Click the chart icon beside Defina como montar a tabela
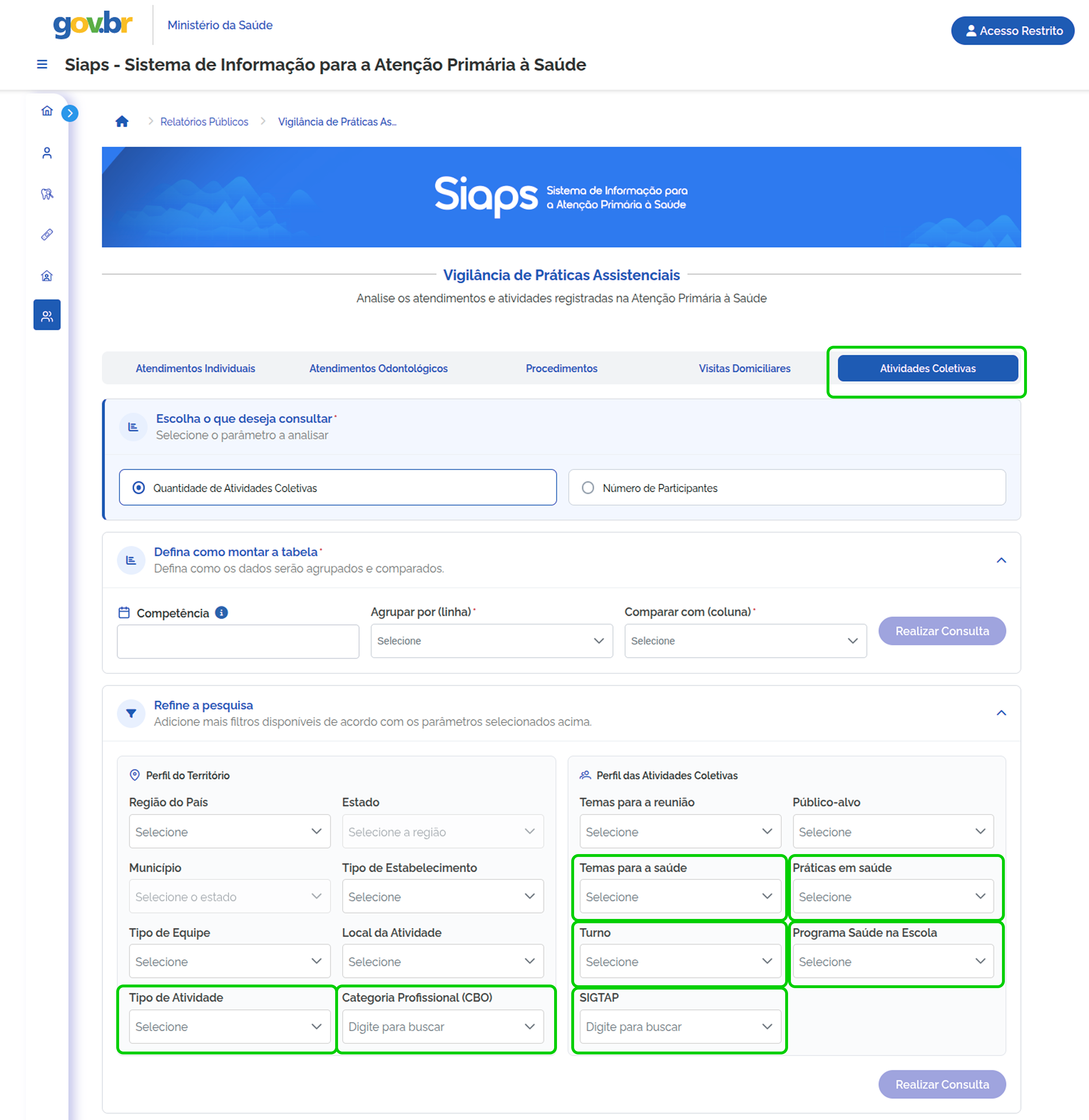Image resolution: width=1089 pixels, height=1120 pixels. coord(131,560)
